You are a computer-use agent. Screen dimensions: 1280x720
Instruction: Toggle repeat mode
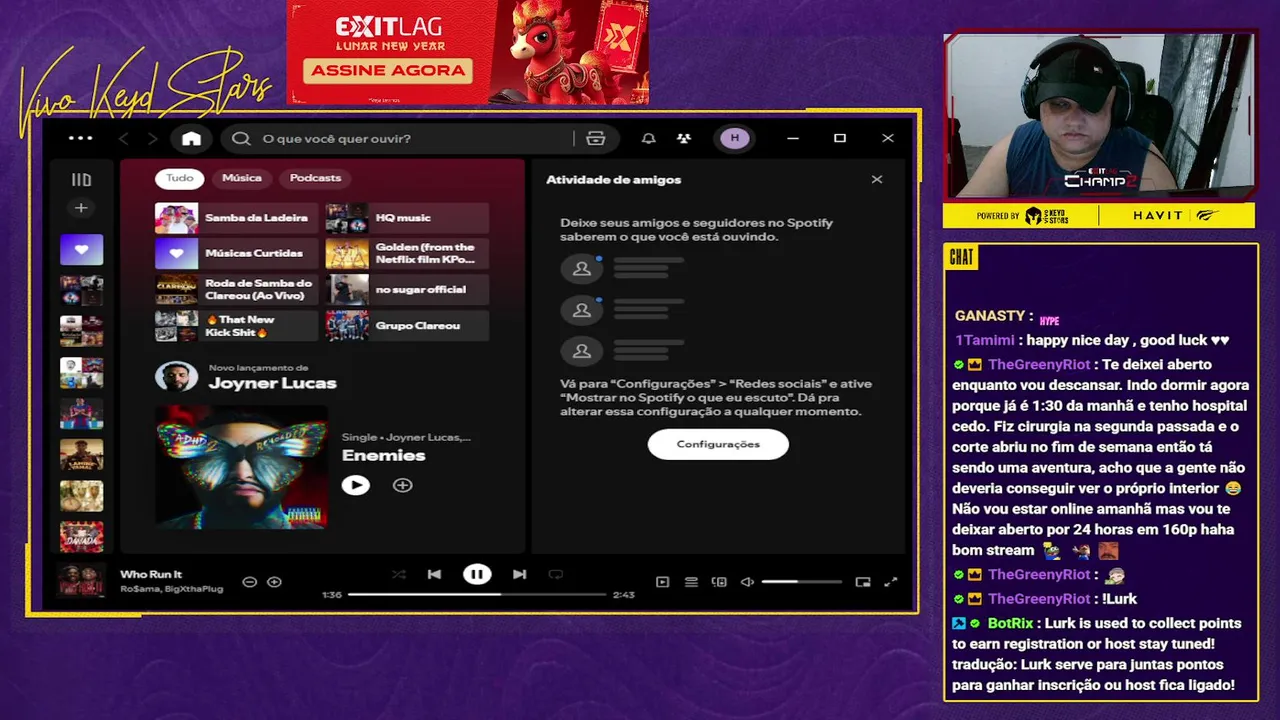pyautogui.click(x=556, y=574)
